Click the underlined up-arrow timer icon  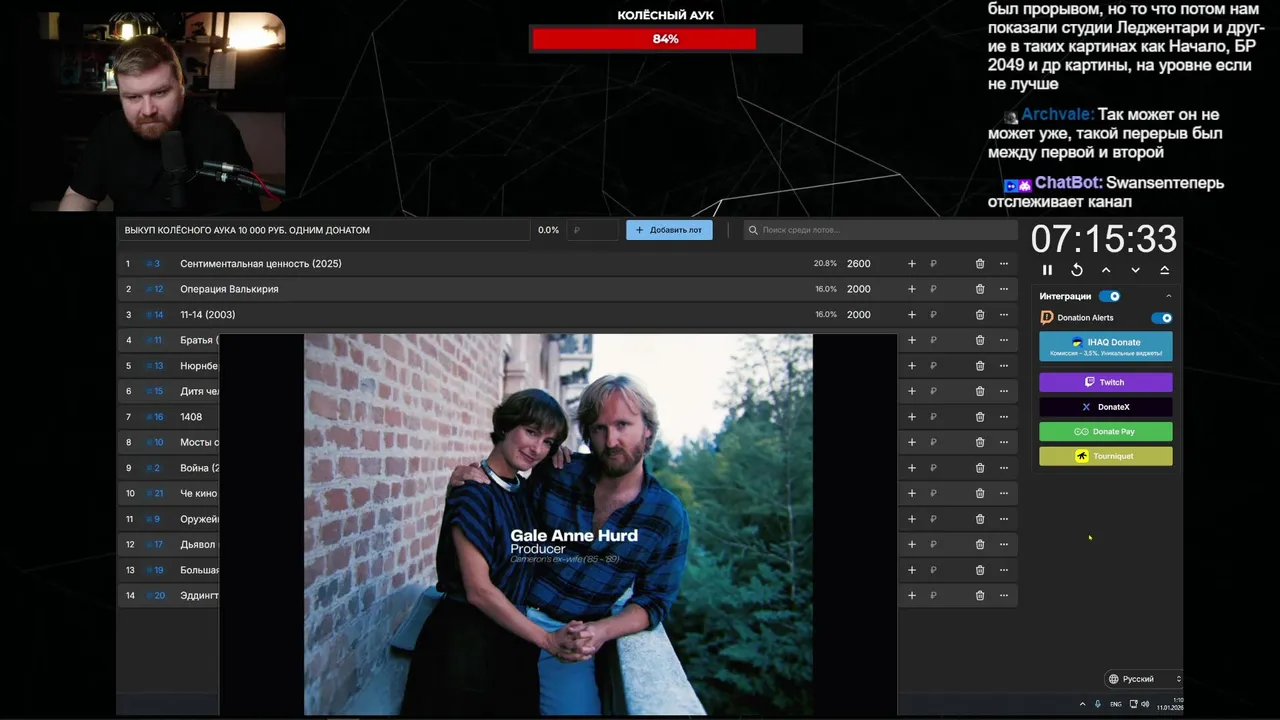tap(1165, 270)
